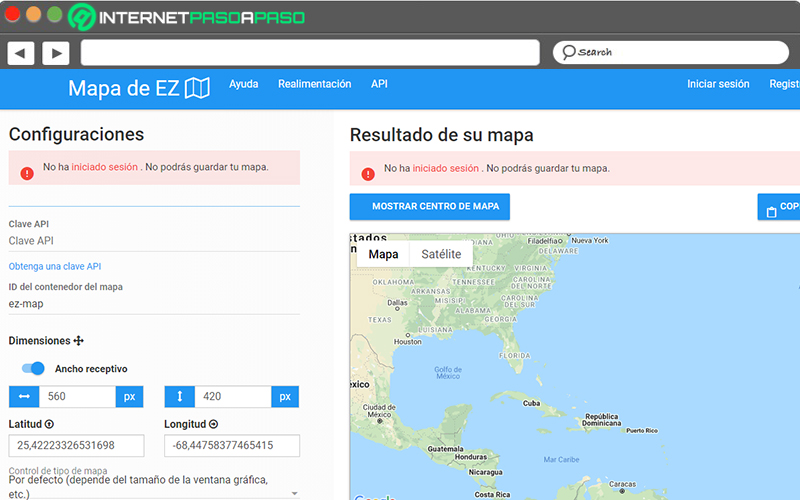The image size is (800, 500).
Task: Click the Florida label on the map
Action: [x=515, y=356]
